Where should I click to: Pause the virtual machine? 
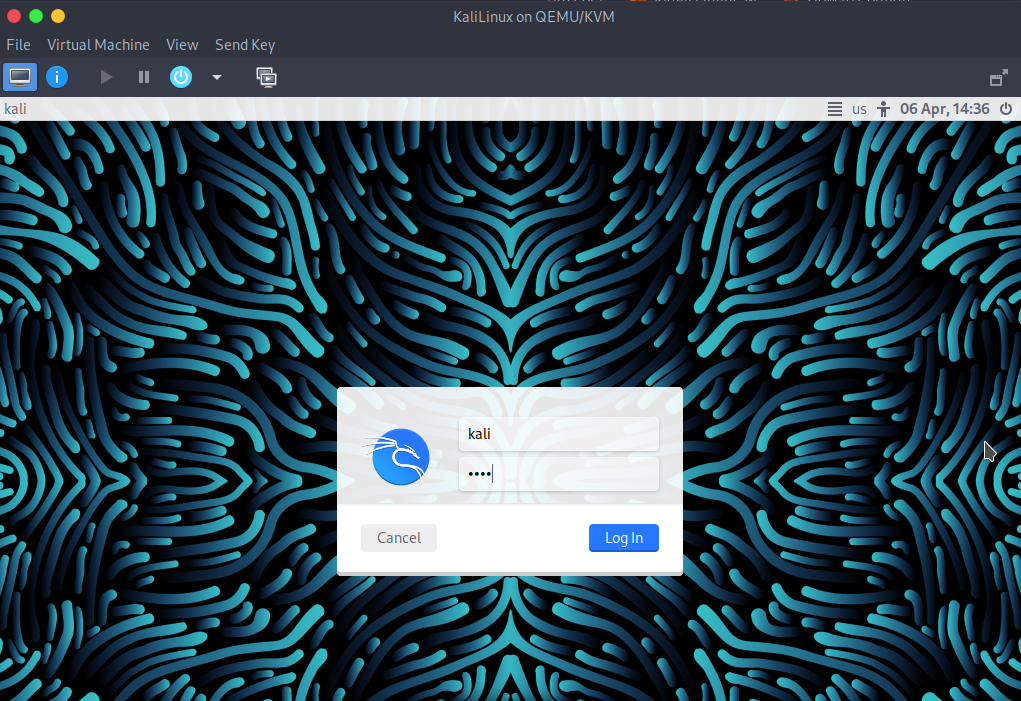pyautogui.click(x=144, y=77)
